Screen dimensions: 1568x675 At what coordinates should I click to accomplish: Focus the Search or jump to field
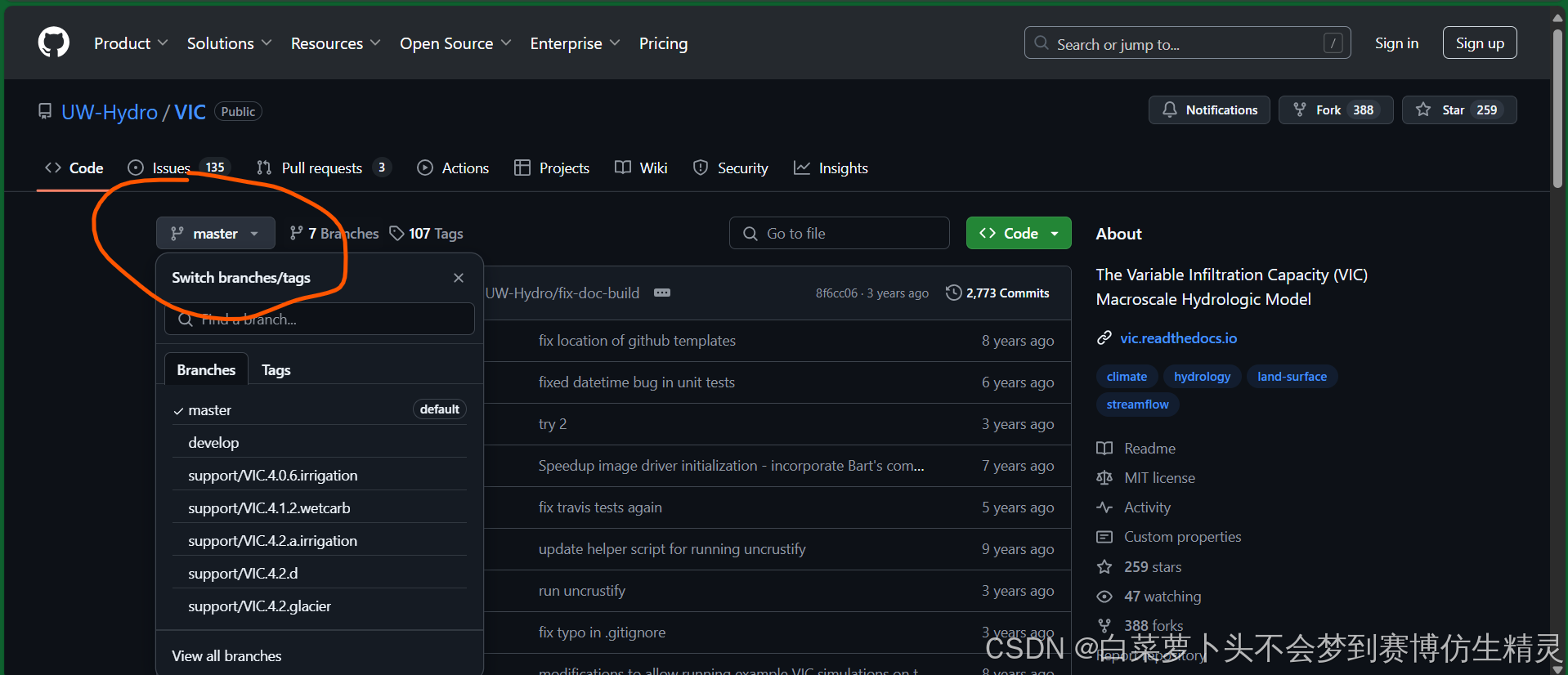click(x=1187, y=43)
